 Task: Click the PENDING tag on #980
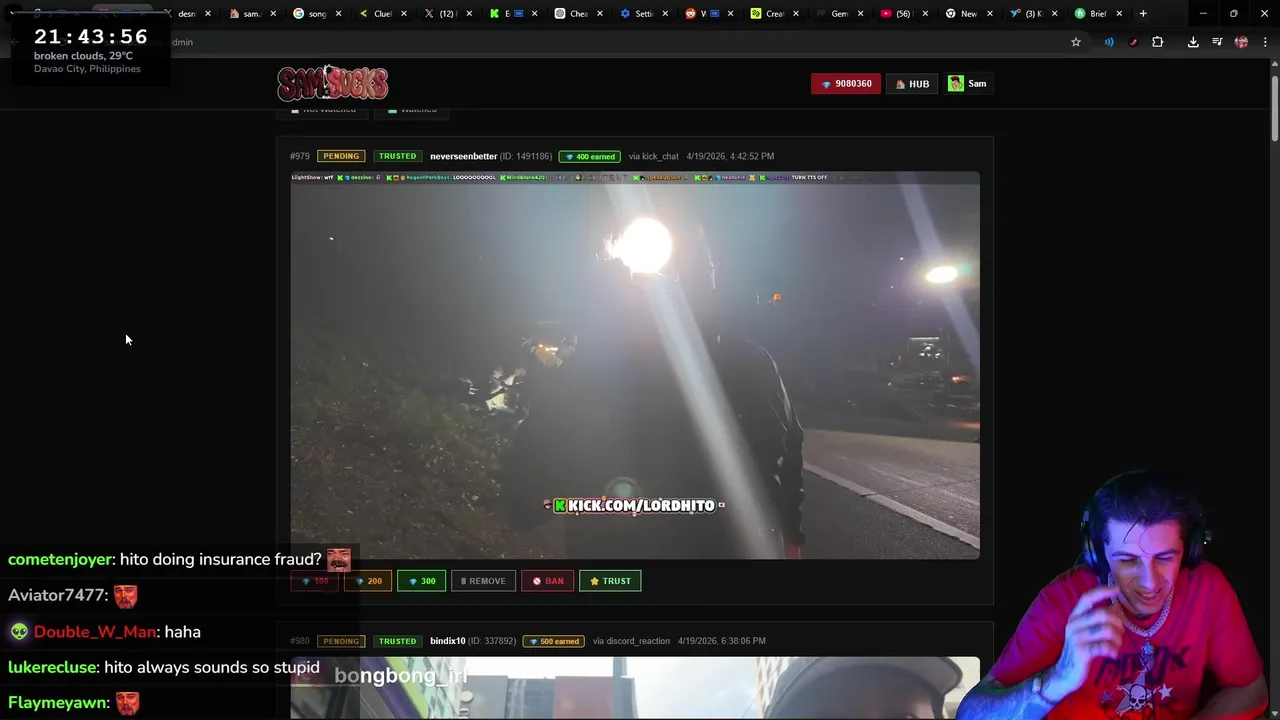341,641
